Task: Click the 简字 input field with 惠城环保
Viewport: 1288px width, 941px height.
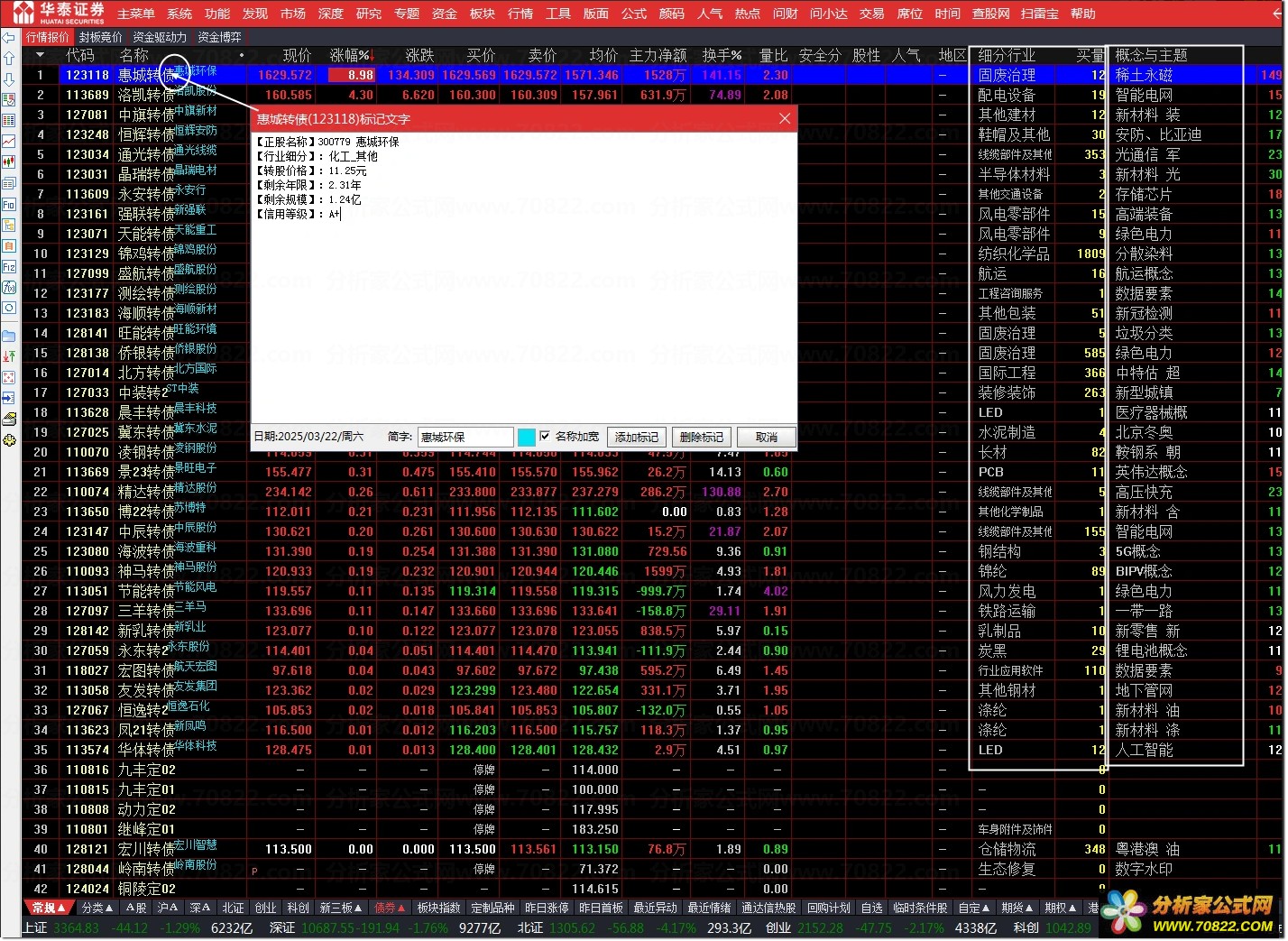Action: (x=465, y=437)
